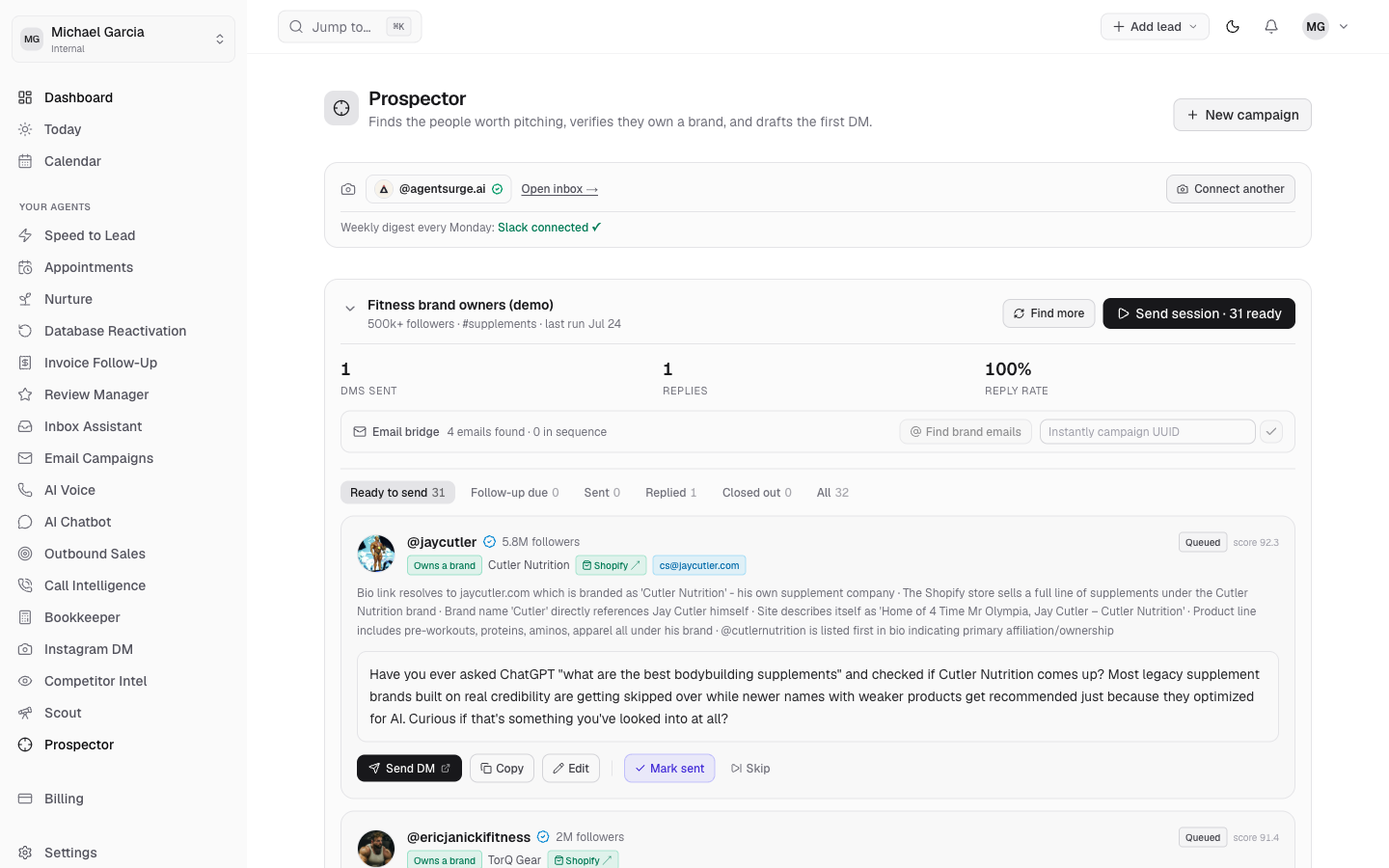Go to the Nurture agent
Screen dimensions: 1389x868
pyautogui.click(x=123, y=299)
